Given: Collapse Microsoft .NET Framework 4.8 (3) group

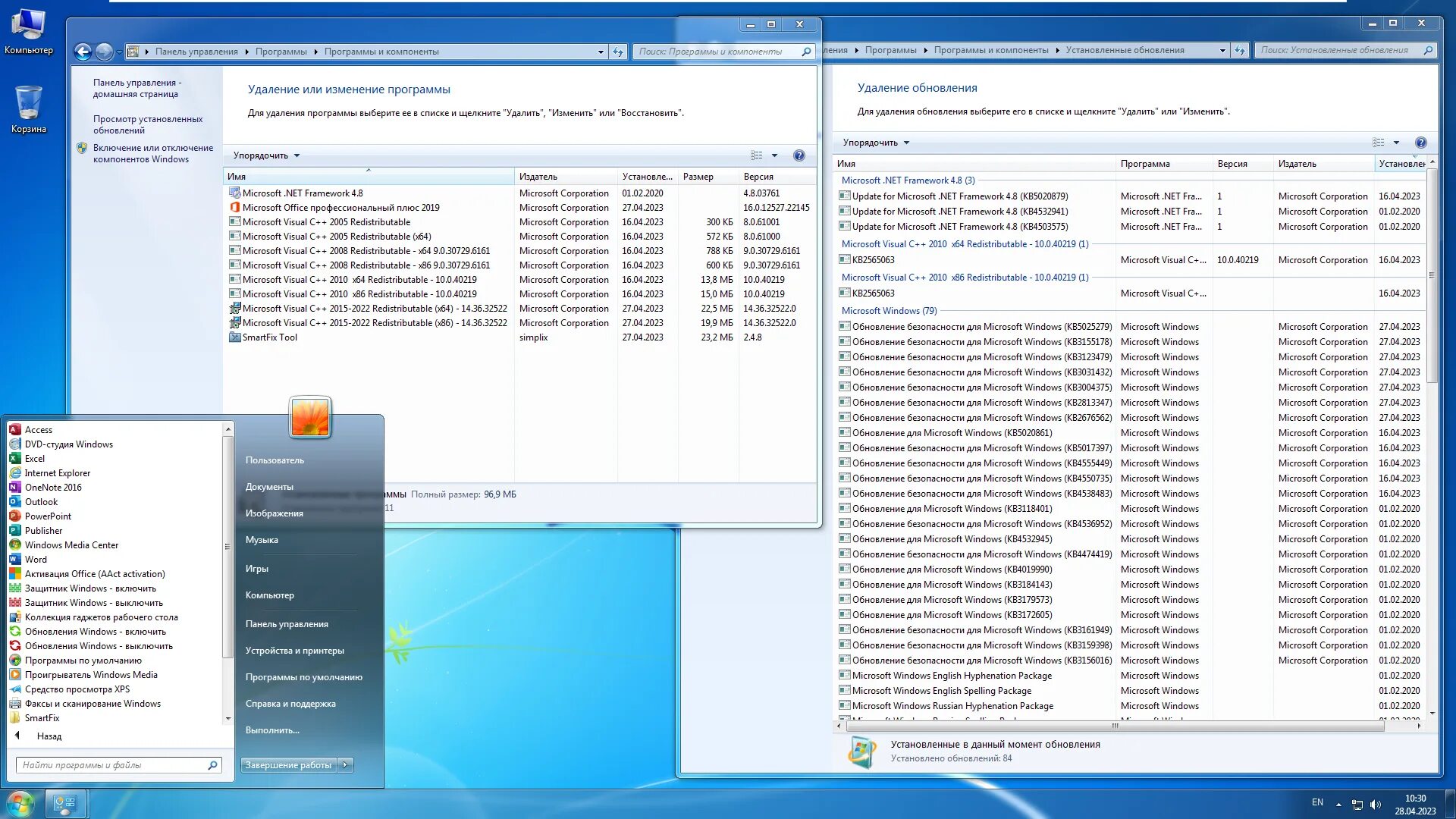Looking at the screenshot, I should 908,180.
